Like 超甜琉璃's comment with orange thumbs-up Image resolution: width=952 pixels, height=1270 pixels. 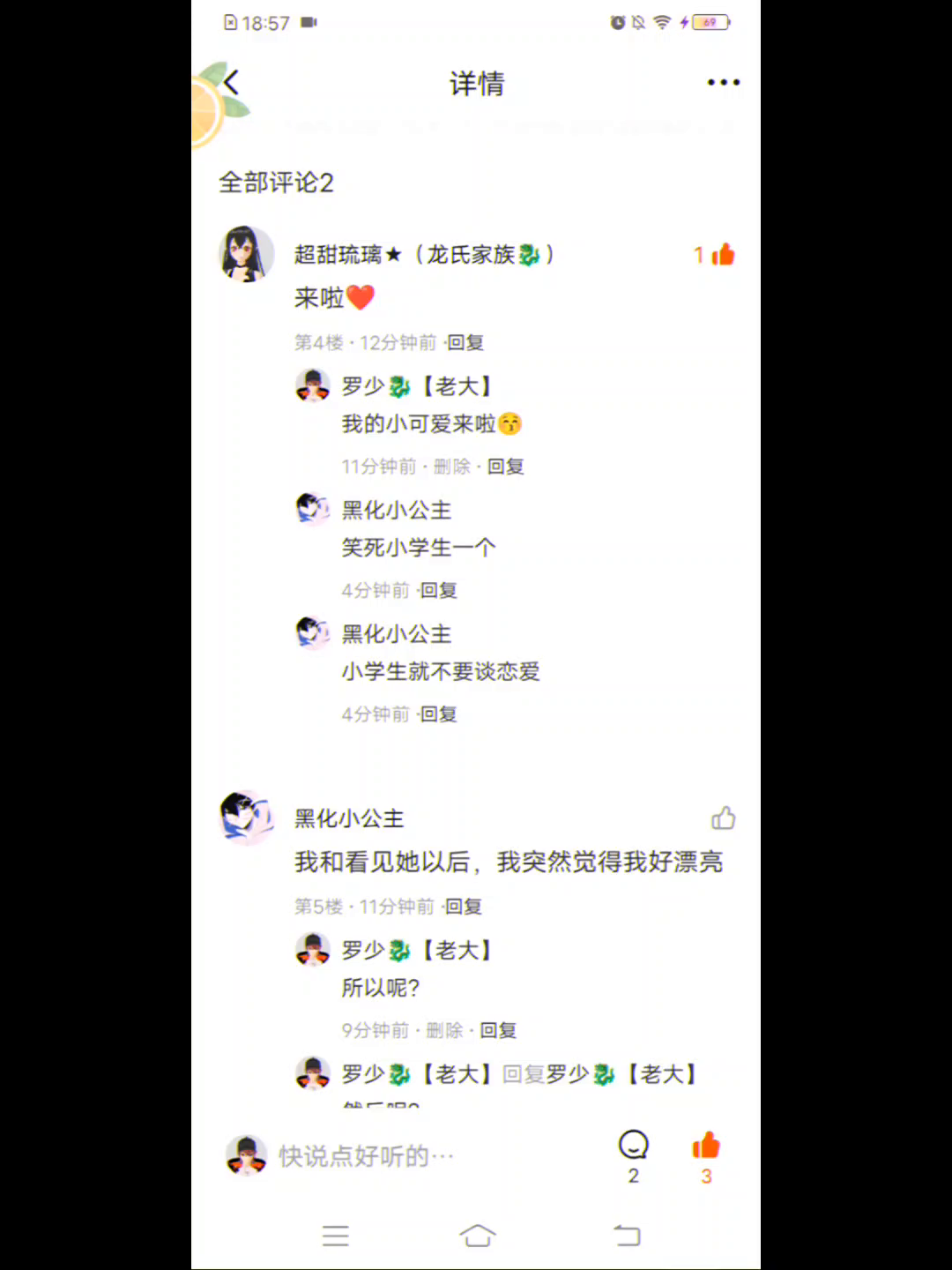(722, 255)
